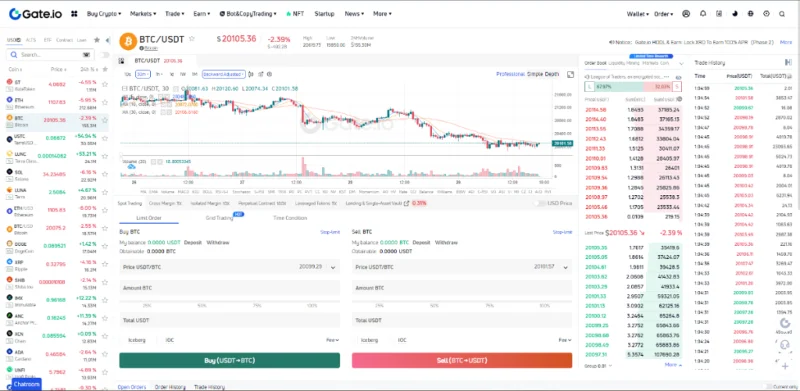Switch dark mode with the moon icon
The height and width of the screenshot is (391, 800).
coord(735,14)
